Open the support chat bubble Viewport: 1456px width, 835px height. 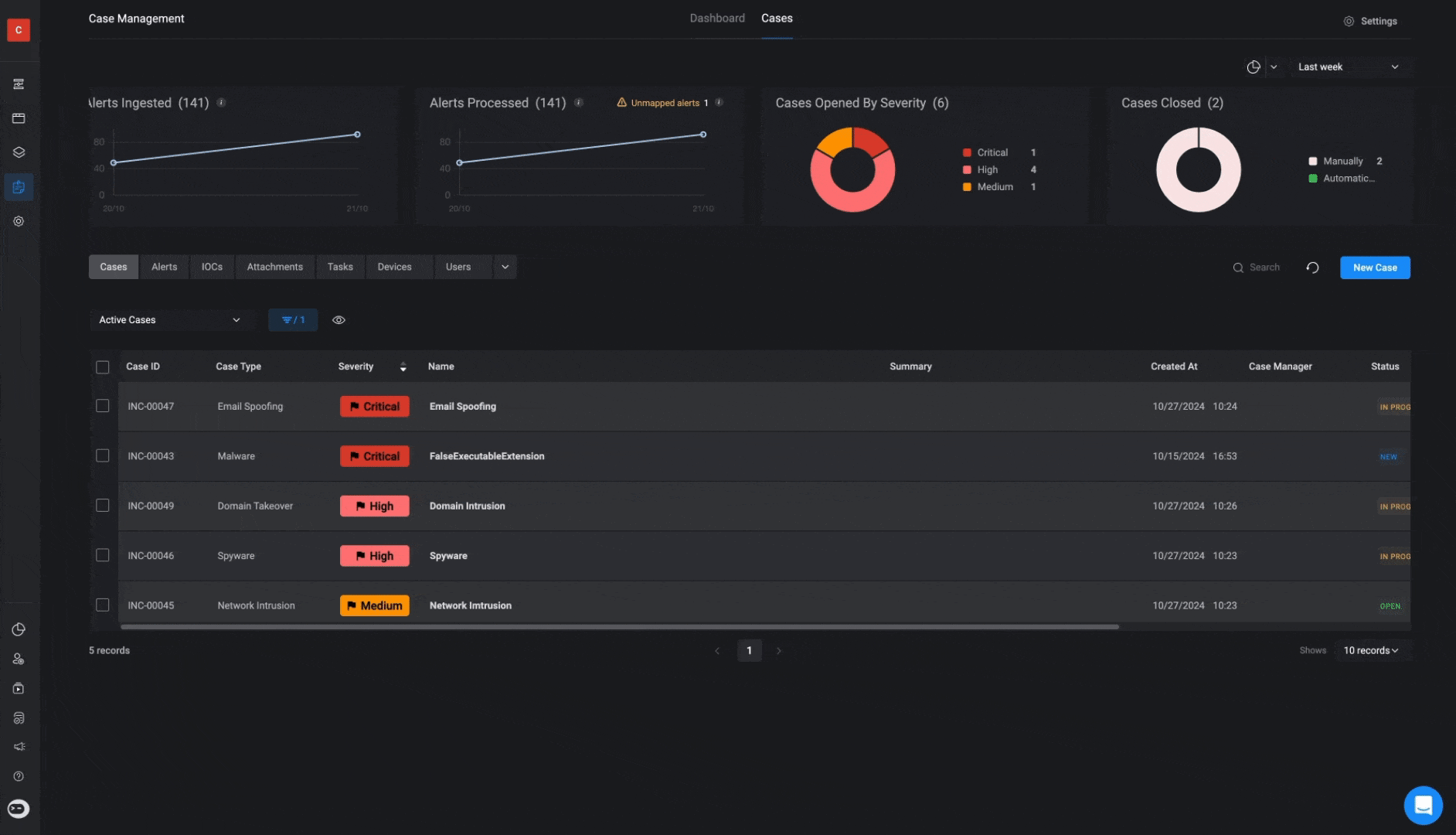pyautogui.click(x=1424, y=806)
